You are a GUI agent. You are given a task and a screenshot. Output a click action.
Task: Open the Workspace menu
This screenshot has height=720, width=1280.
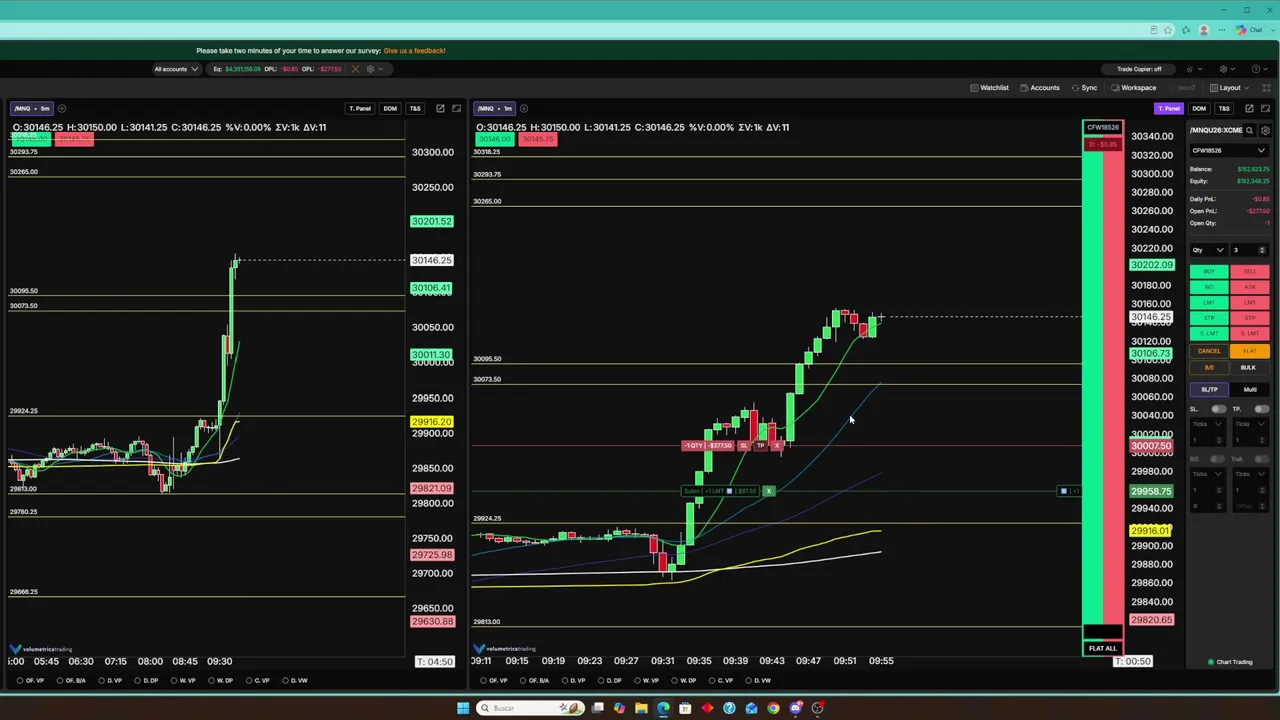click(1133, 88)
